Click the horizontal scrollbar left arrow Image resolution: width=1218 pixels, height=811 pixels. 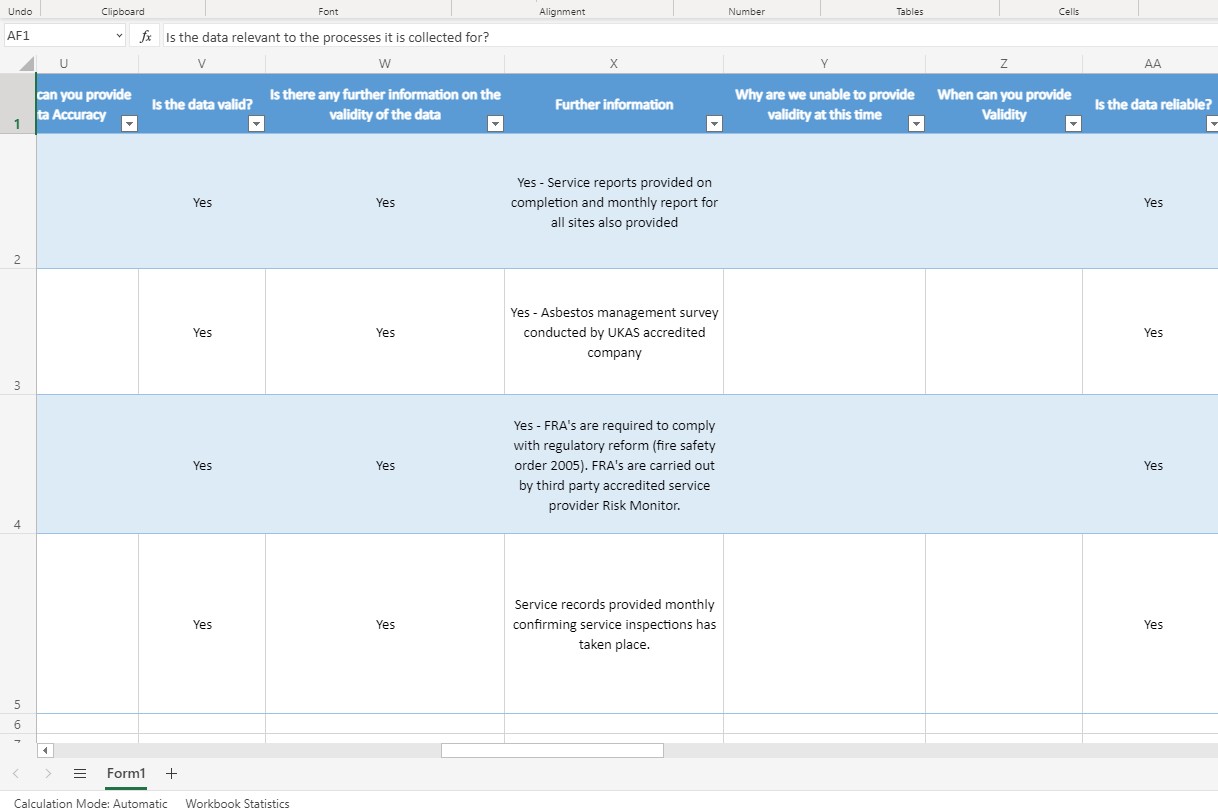pyautogui.click(x=45, y=750)
